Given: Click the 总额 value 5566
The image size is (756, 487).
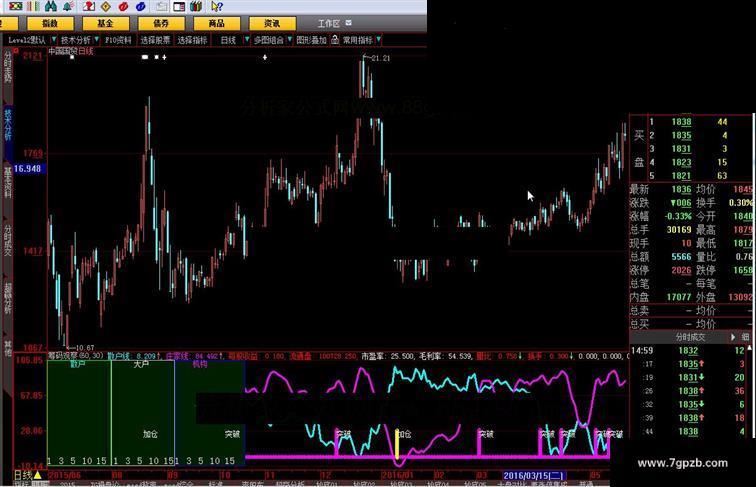Looking at the screenshot, I should [x=681, y=257].
